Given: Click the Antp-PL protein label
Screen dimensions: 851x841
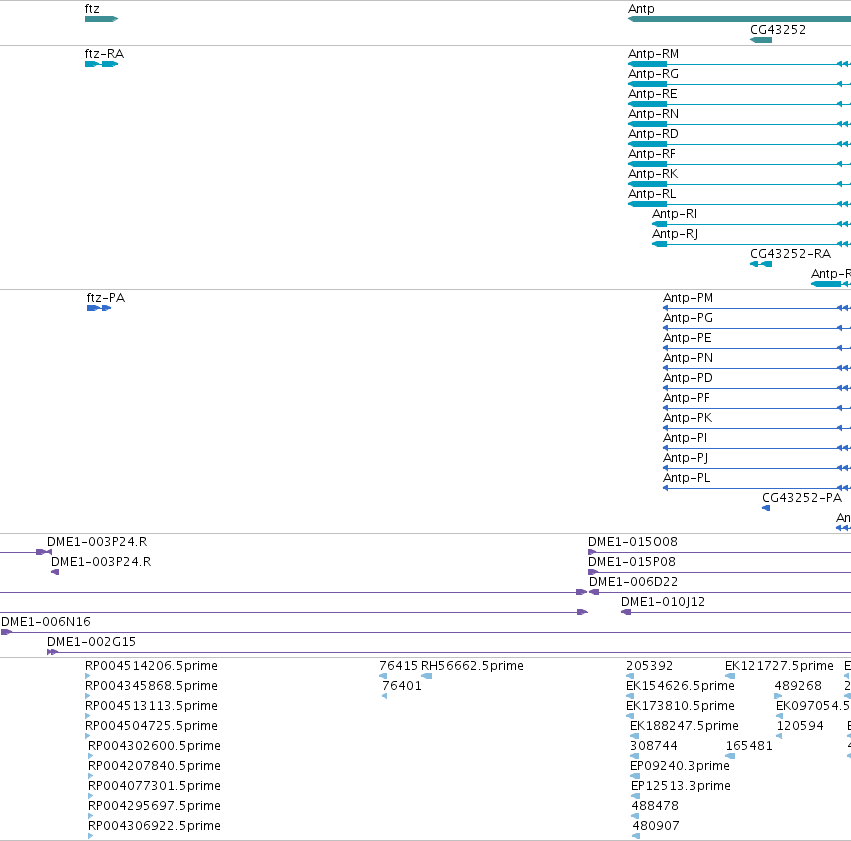Looking at the screenshot, I should [x=687, y=478].
